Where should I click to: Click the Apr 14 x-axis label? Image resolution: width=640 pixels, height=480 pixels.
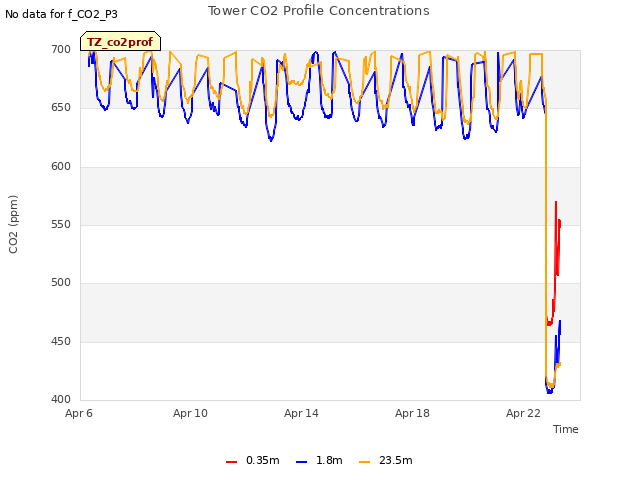point(301,413)
